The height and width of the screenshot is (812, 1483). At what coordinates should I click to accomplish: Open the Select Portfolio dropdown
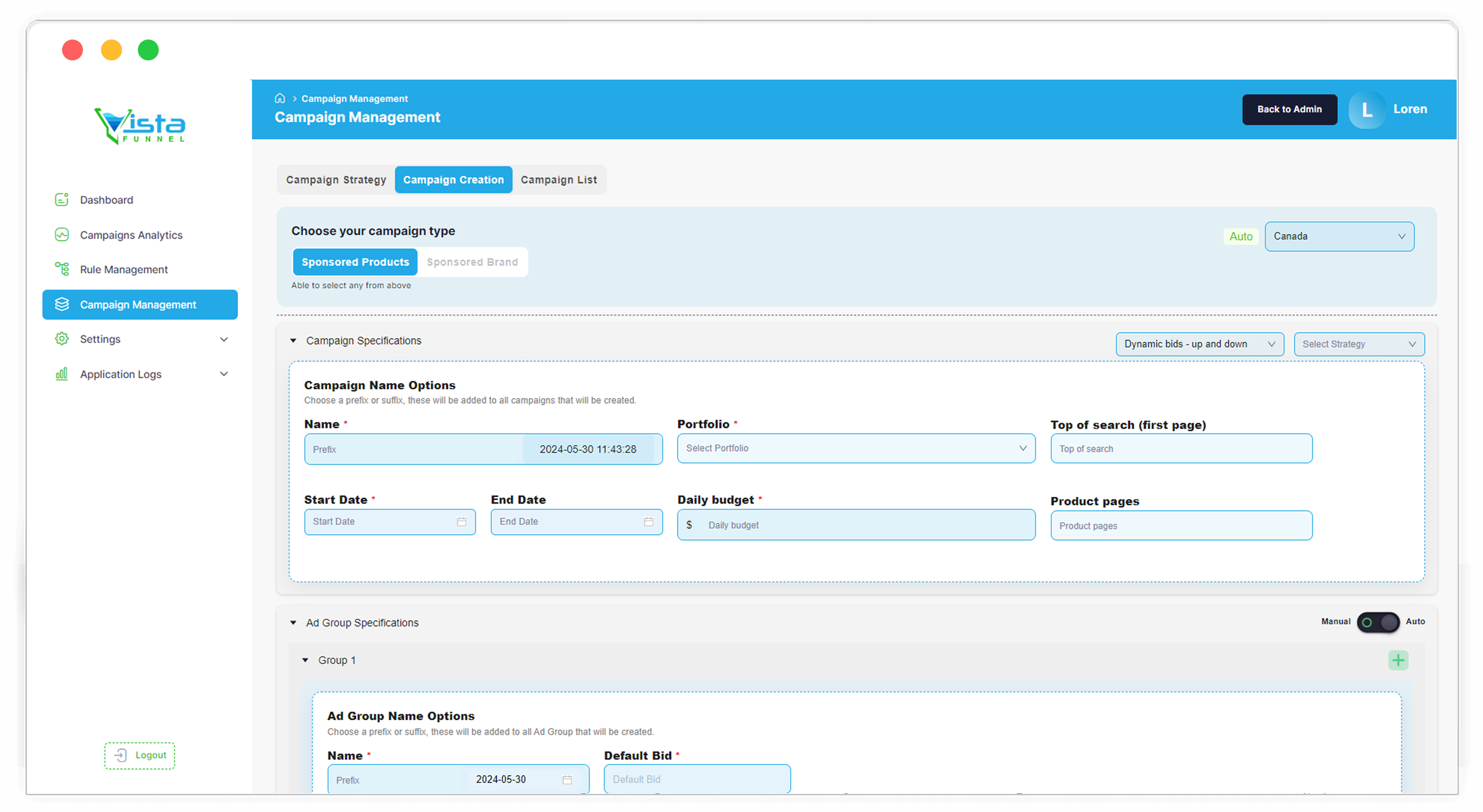pyautogui.click(x=856, y=449)
